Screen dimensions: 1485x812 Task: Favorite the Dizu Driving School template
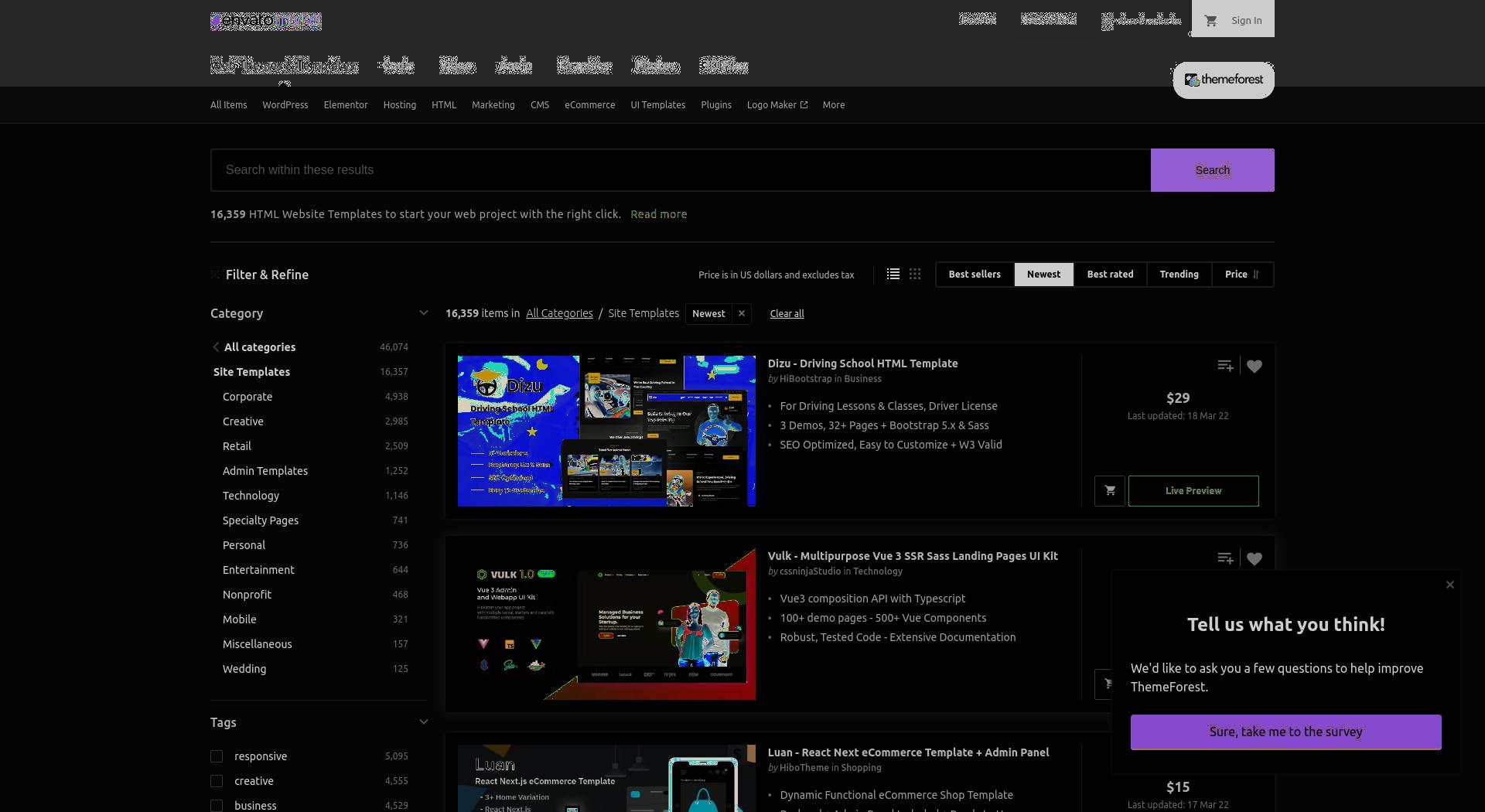(x=1255, y=366)
